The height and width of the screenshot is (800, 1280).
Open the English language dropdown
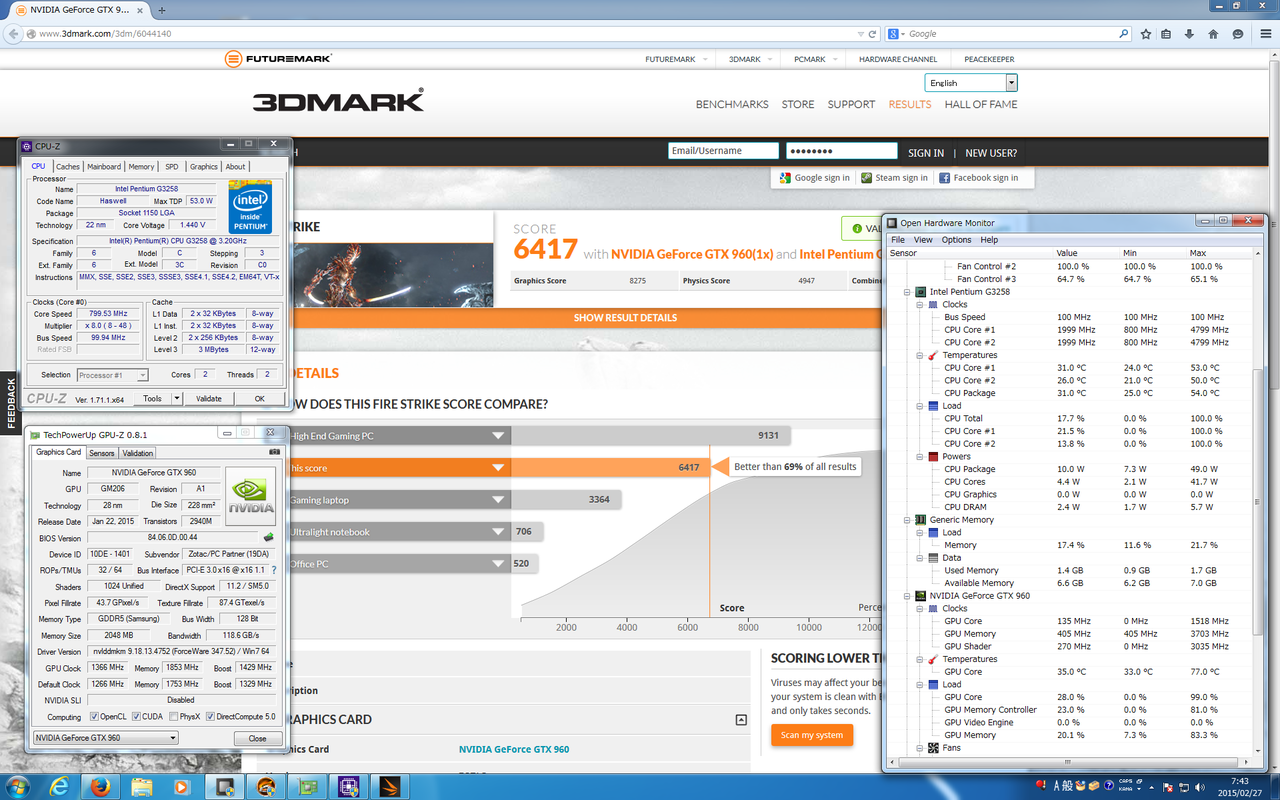pyautogui.click(x=971, y=83)
